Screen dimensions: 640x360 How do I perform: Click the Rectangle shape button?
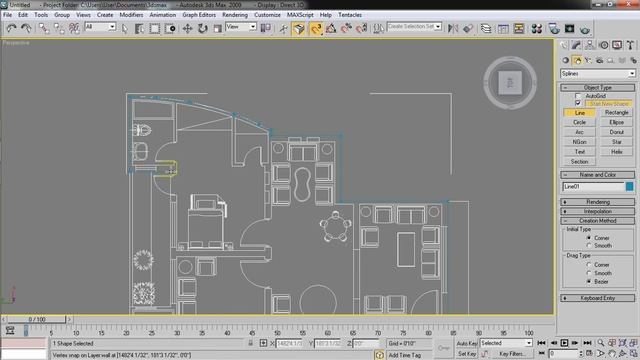coord(617,112)
